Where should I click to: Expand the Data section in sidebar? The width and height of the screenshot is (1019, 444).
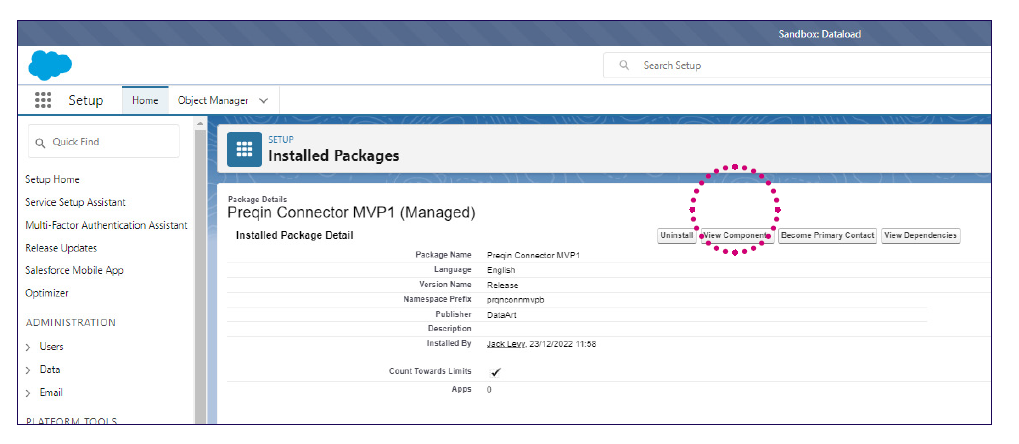28,370
